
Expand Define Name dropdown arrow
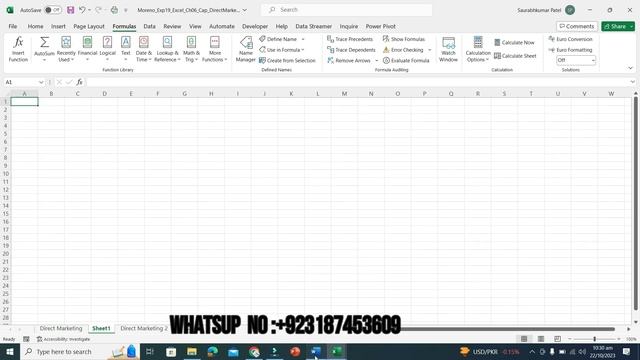tap(303, 39)
